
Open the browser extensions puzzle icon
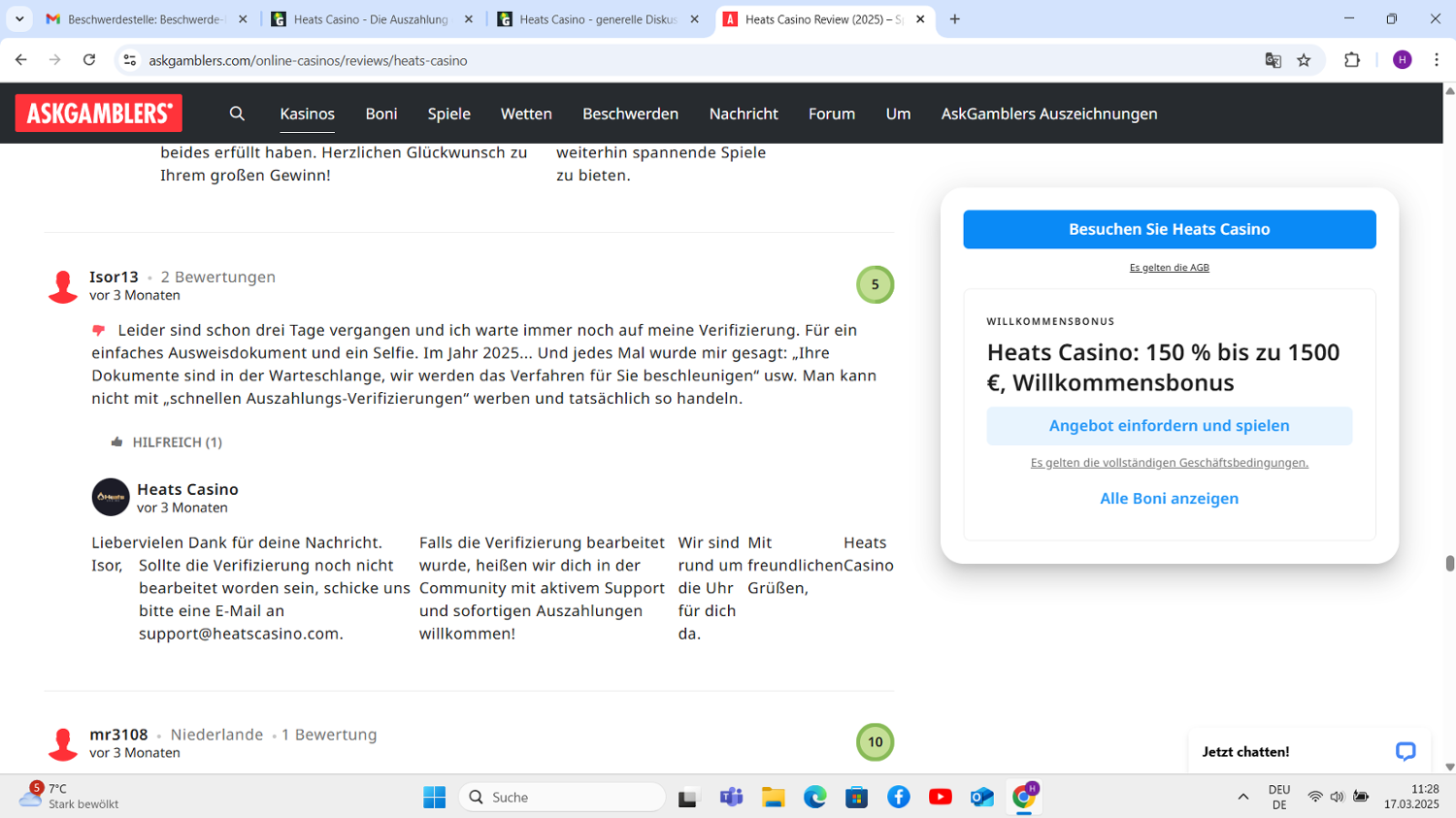[x=1351, y=60]
